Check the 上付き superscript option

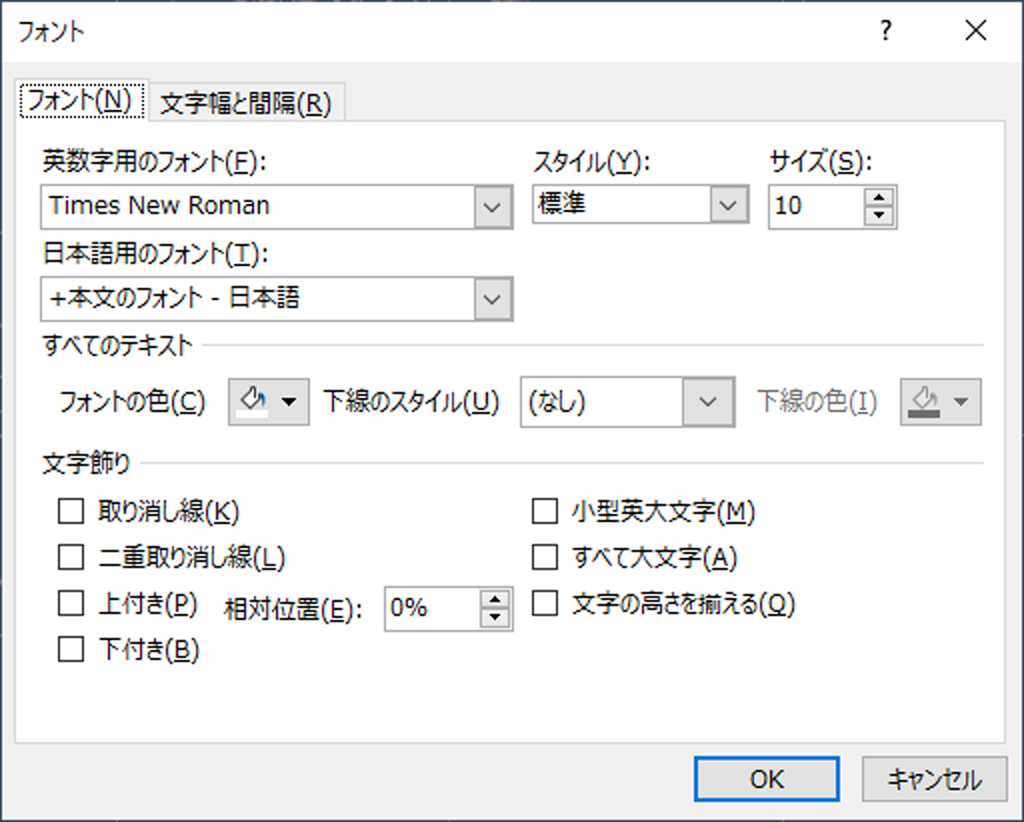(x=71, y=603)
